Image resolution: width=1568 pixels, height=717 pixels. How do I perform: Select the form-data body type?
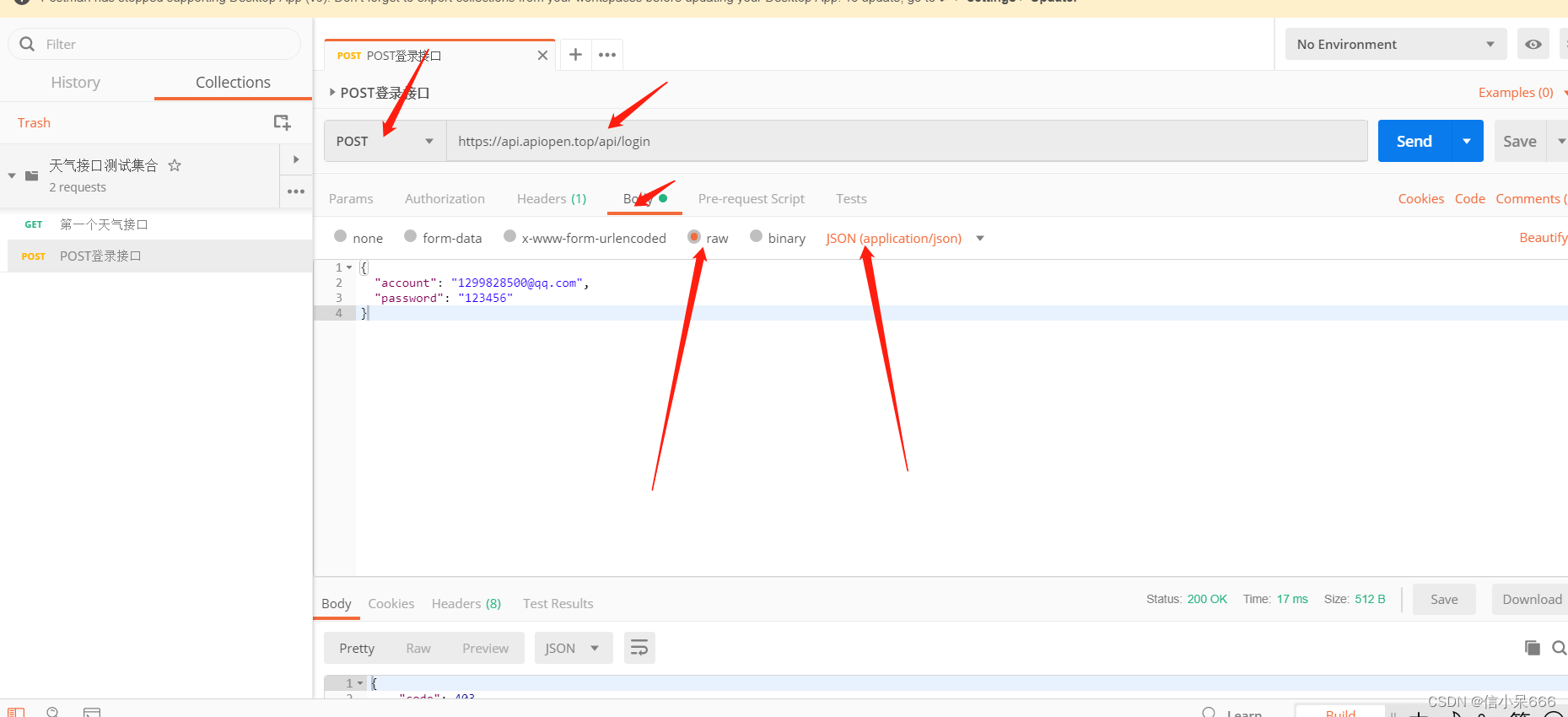410,236
